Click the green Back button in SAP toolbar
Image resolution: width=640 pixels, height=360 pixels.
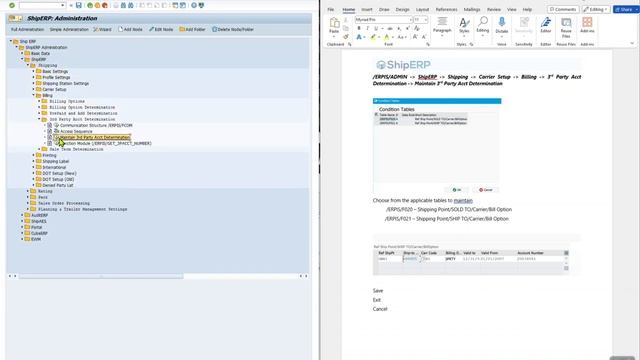click(x=90, y=5)
